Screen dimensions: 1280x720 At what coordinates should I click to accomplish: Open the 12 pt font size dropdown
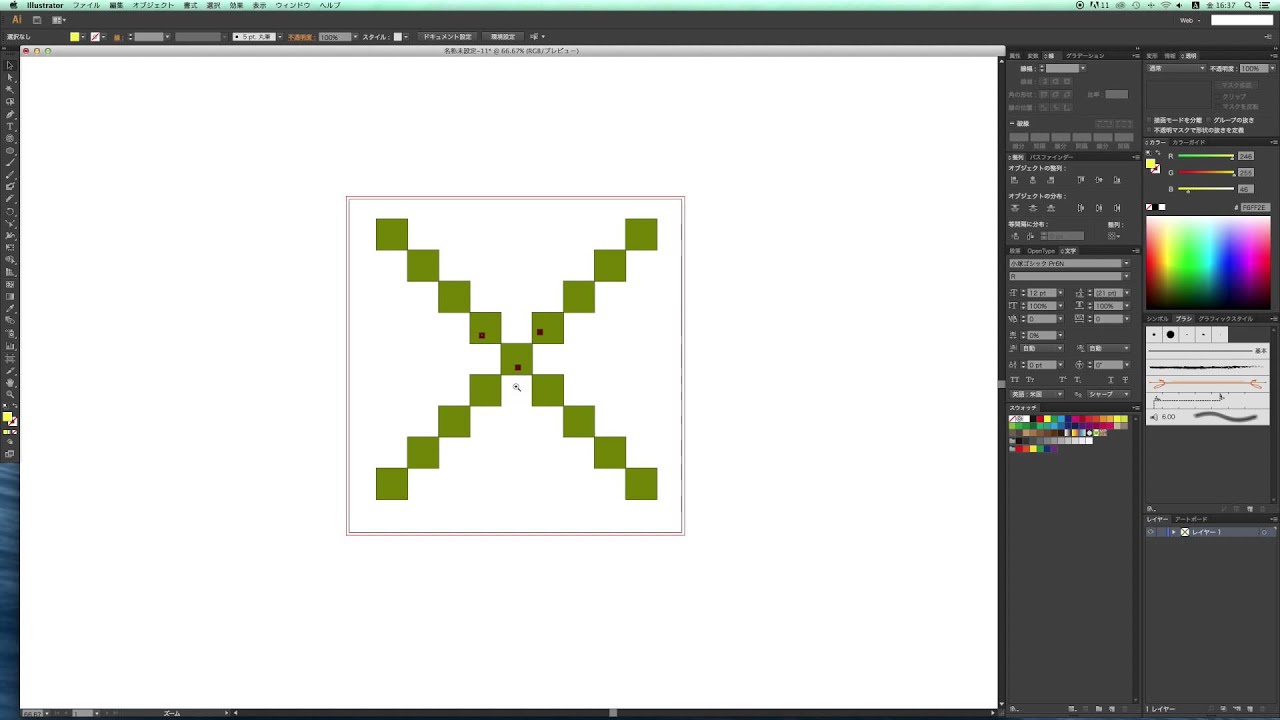pos(1061,292)
